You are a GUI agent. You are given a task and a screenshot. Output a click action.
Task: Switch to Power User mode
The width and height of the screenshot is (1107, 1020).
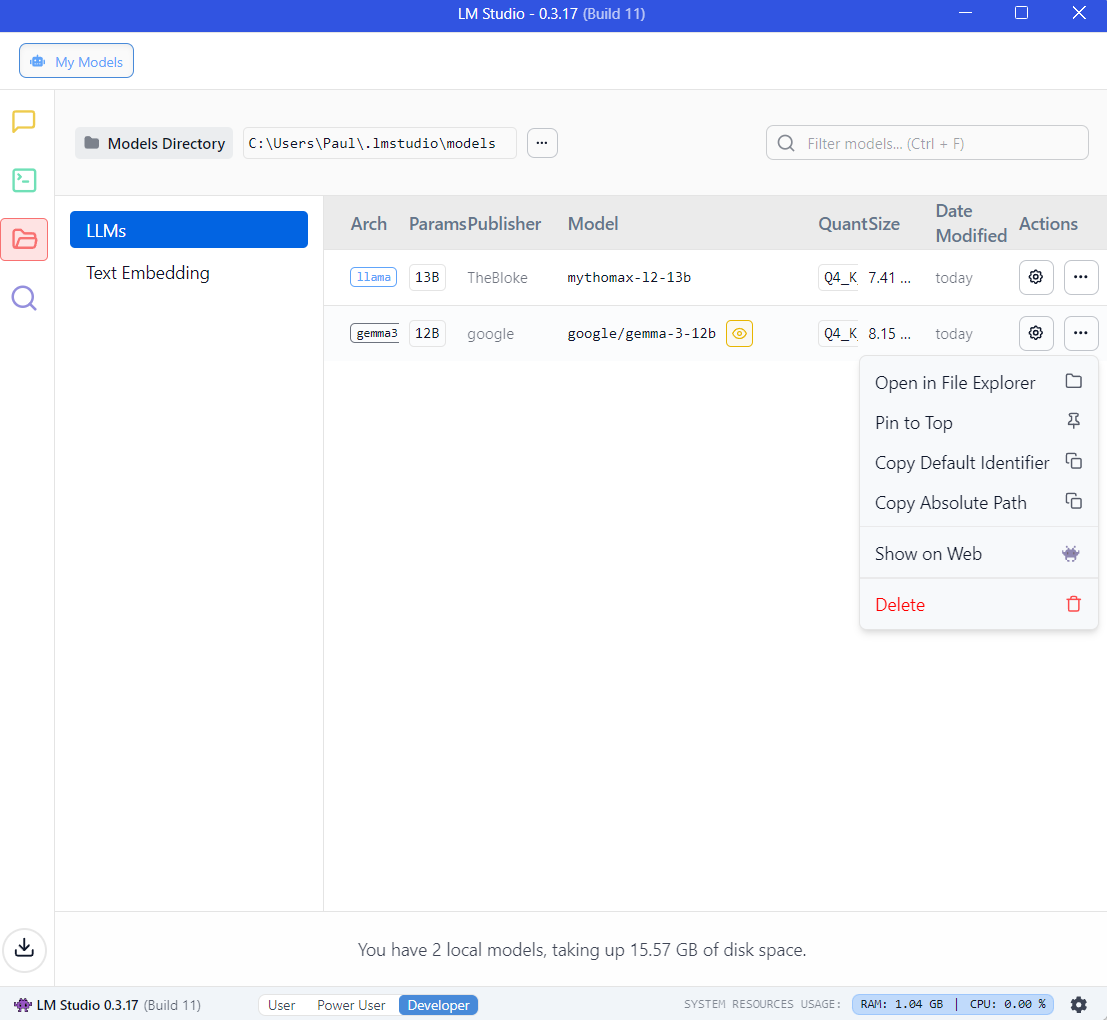point(351,1005)
